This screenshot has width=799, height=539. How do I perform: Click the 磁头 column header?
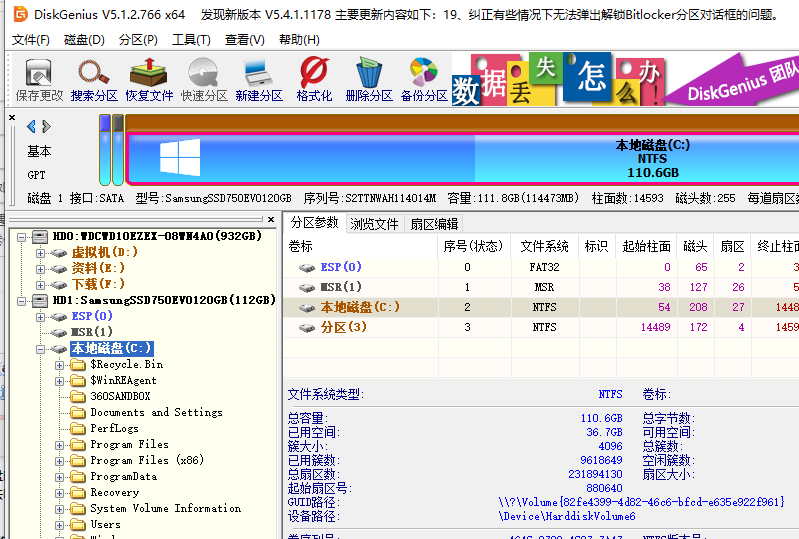tap(695, 247)
